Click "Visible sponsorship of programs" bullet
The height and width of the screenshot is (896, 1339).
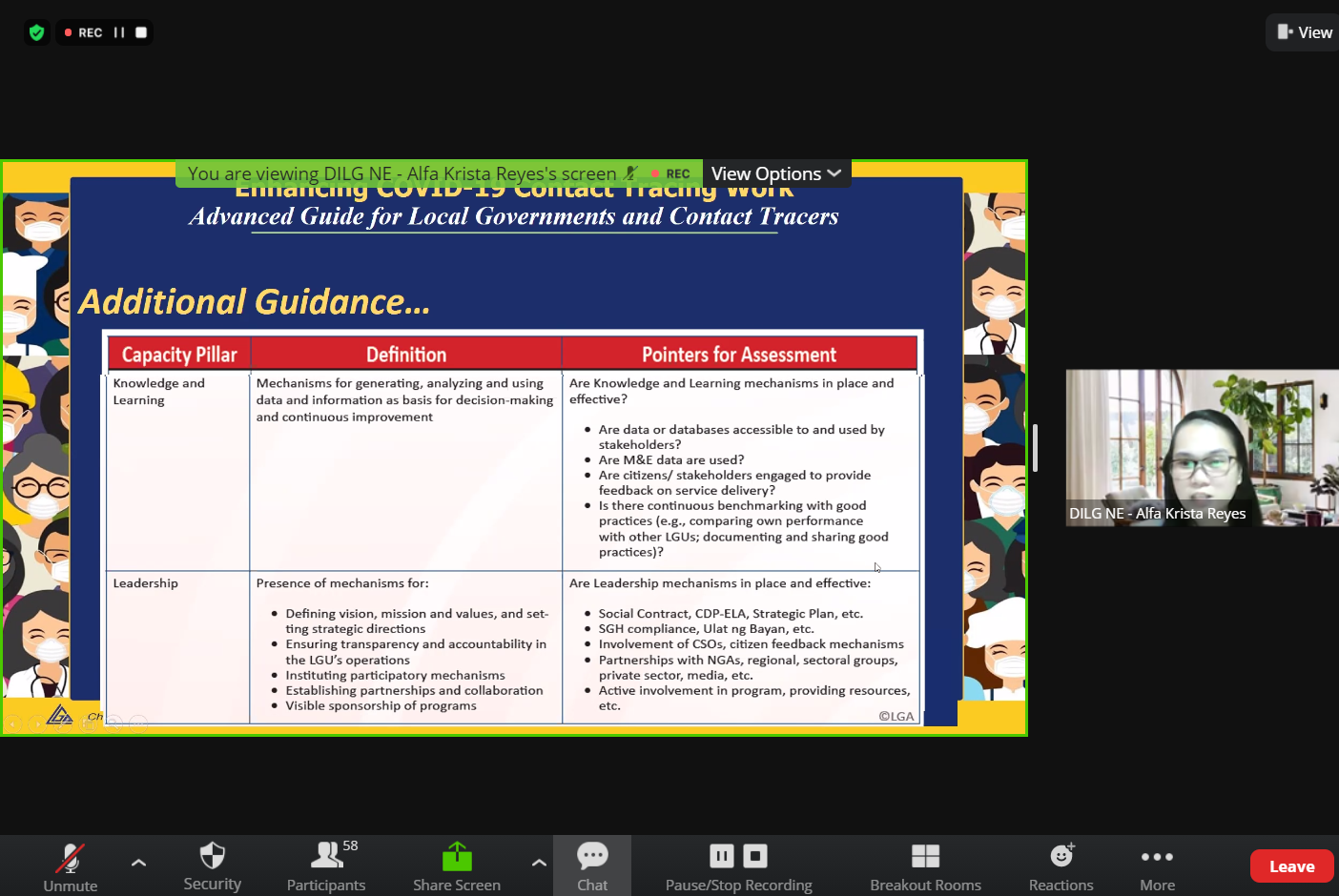pos(381,705)
